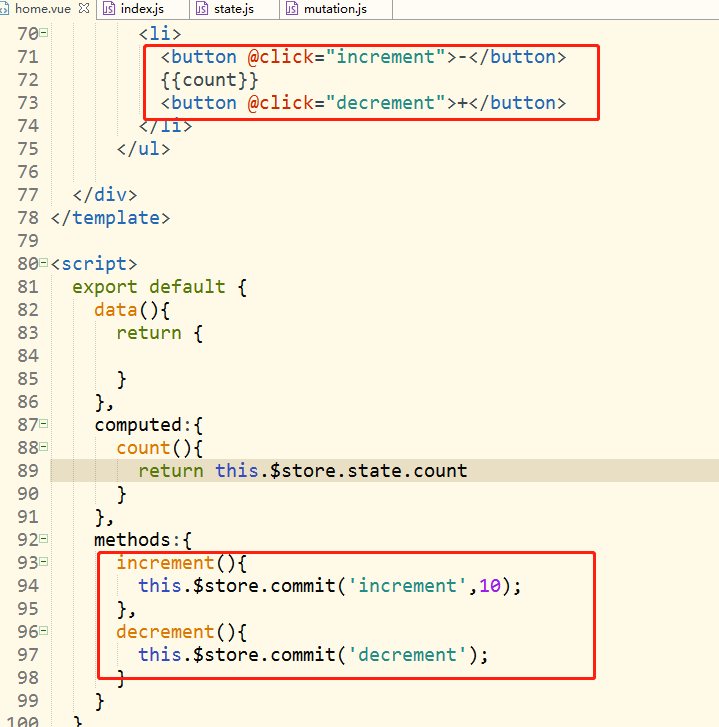719x727 pixels.
Task: Collapse the computed block at line 87
Action: coord(44,424)
